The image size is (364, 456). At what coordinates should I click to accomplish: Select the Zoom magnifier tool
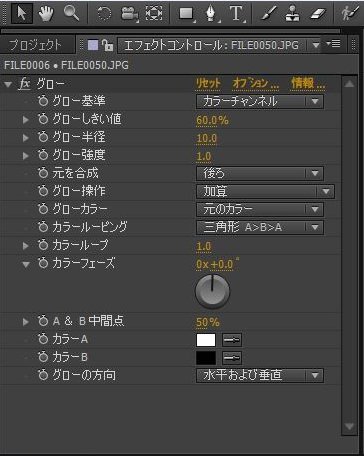pos(71,14)
